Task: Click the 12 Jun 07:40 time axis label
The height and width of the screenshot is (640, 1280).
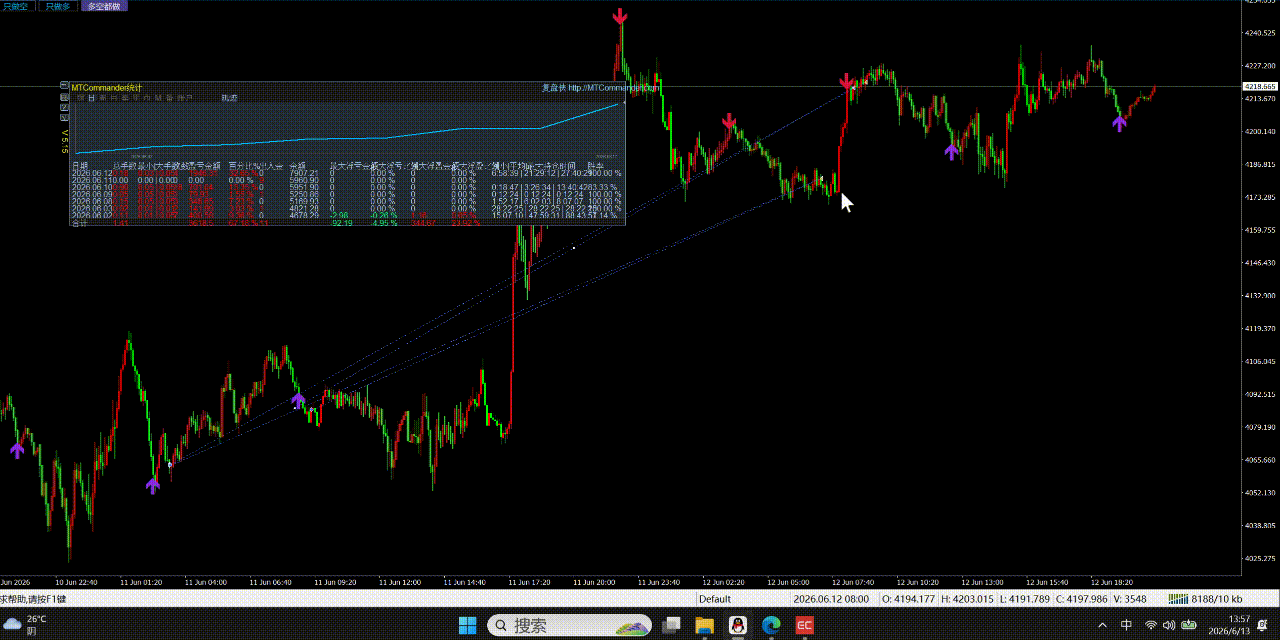Action: click(853, 581)
